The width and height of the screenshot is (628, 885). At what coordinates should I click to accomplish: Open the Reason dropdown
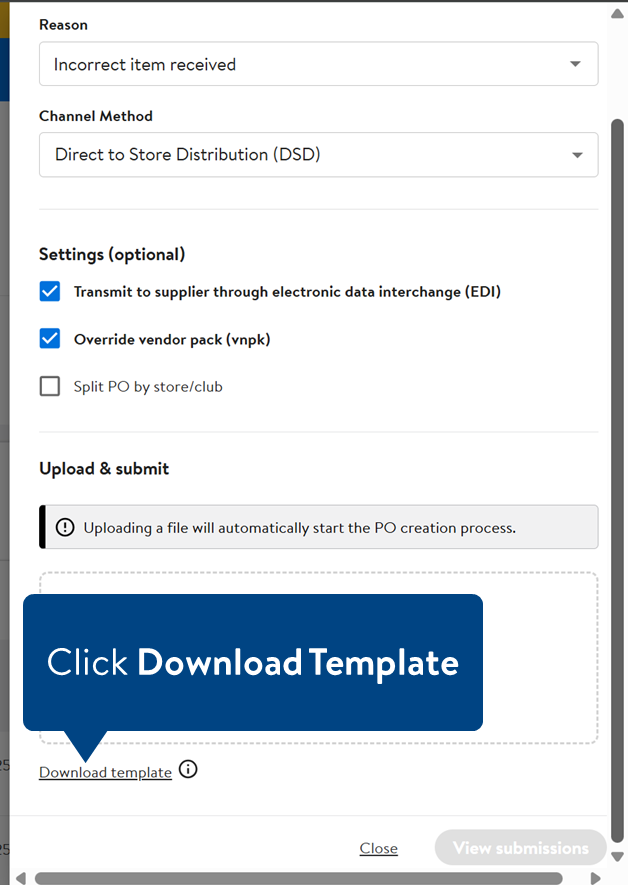[x=318, y=64]
